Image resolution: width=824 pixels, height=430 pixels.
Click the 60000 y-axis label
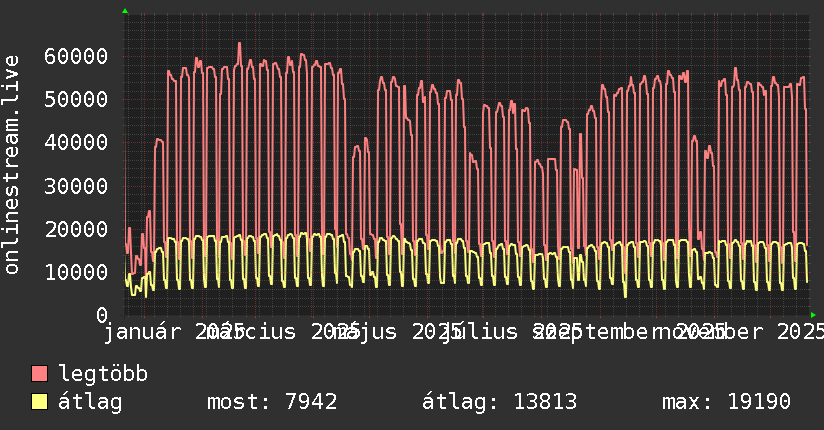pyautogui.click(x=79, y=56)
